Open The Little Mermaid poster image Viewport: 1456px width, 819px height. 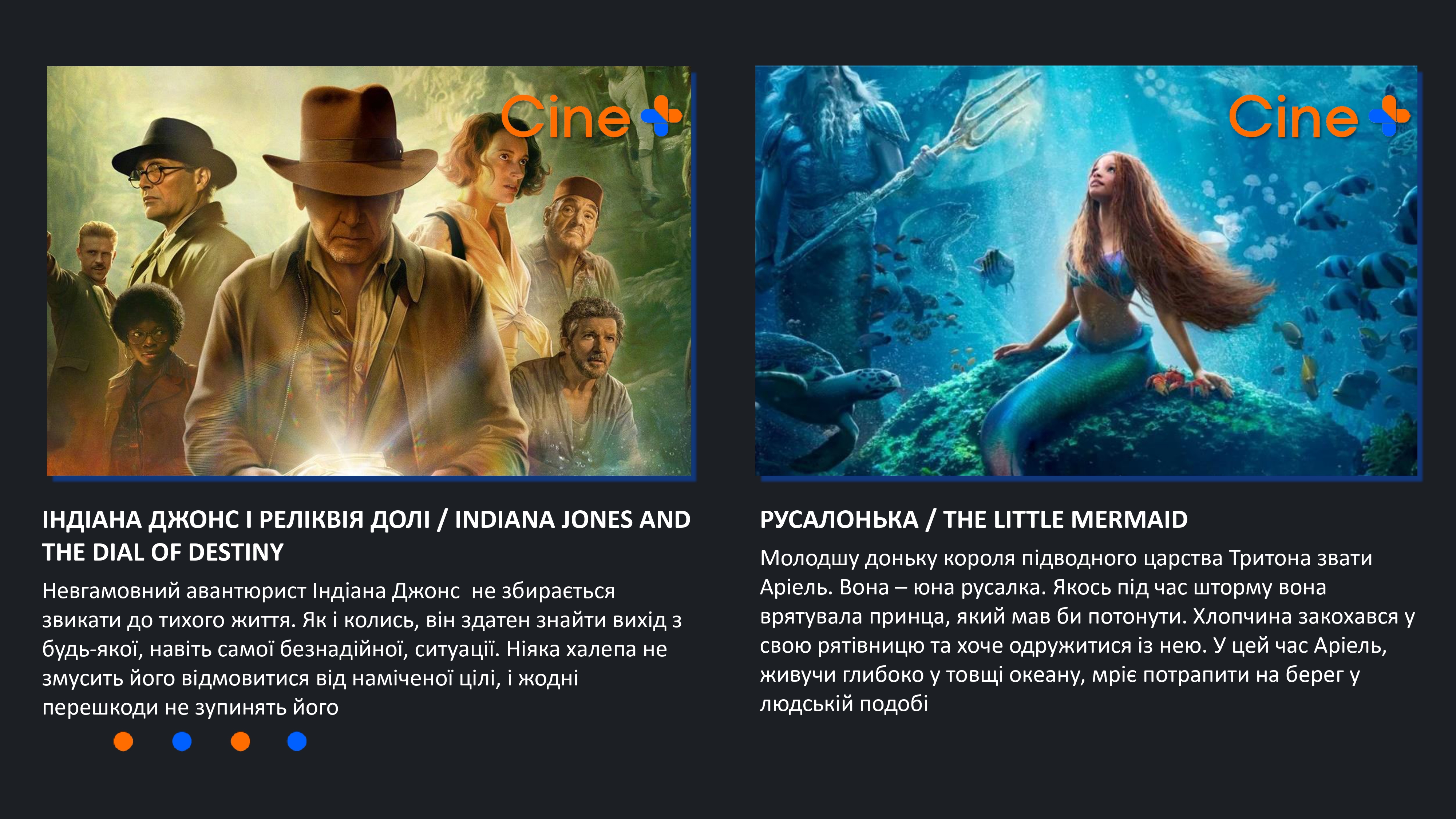pos(1086,271)
